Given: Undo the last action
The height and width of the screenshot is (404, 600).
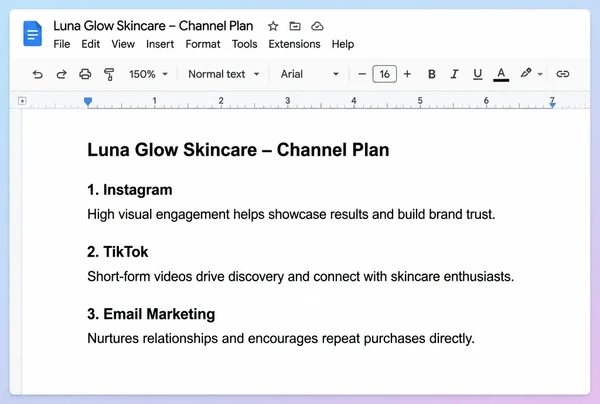Looking at the screenshot, I should point(38,74).
